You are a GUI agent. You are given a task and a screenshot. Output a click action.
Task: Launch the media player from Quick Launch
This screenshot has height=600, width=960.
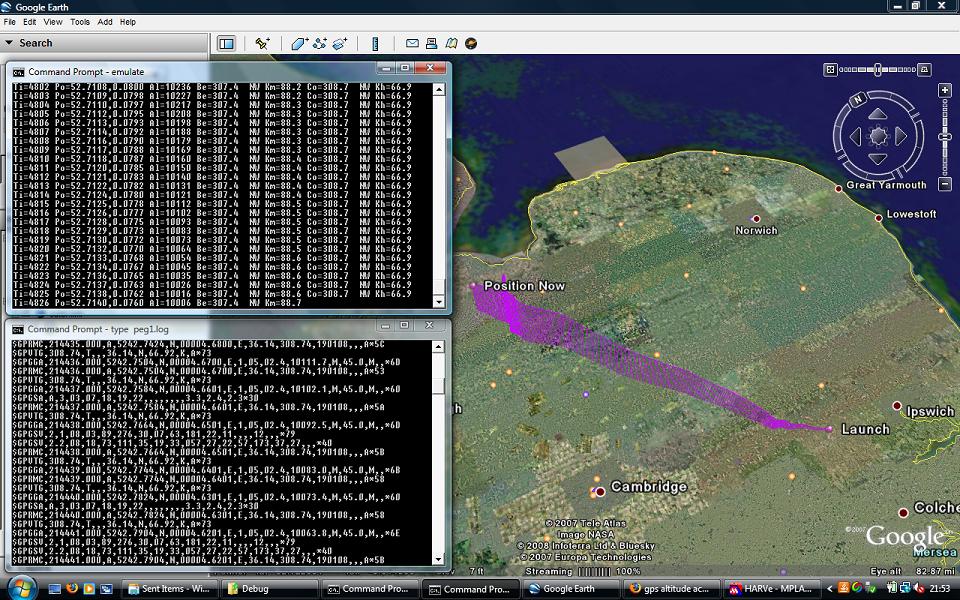point(89,589)
